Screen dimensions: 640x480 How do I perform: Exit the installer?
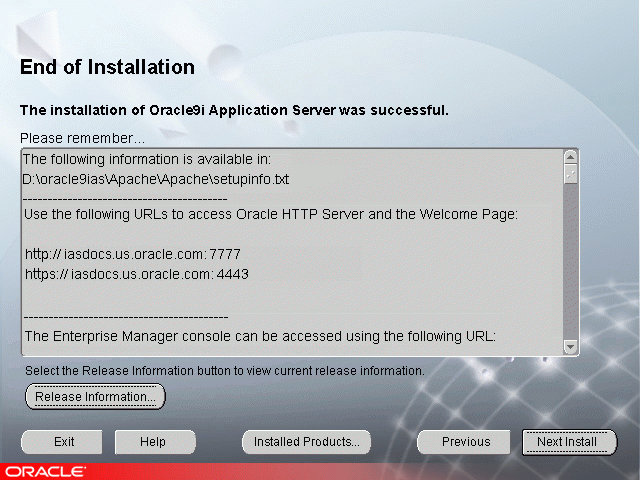(62, 442)
